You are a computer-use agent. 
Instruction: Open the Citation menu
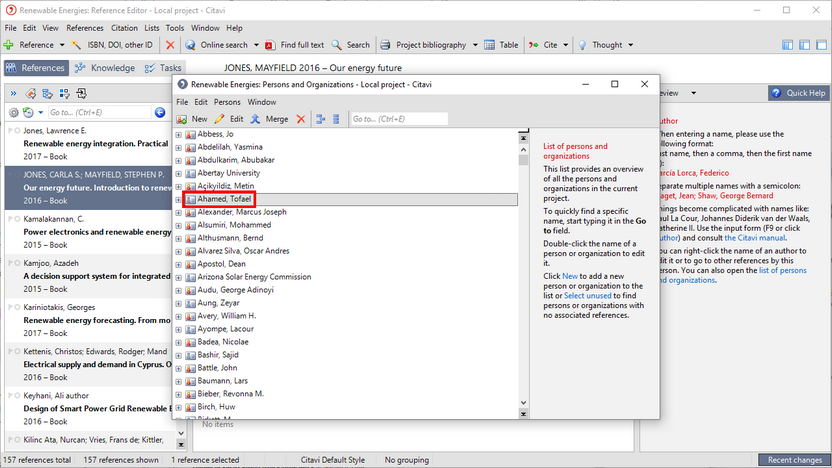(x=124, y=28)
